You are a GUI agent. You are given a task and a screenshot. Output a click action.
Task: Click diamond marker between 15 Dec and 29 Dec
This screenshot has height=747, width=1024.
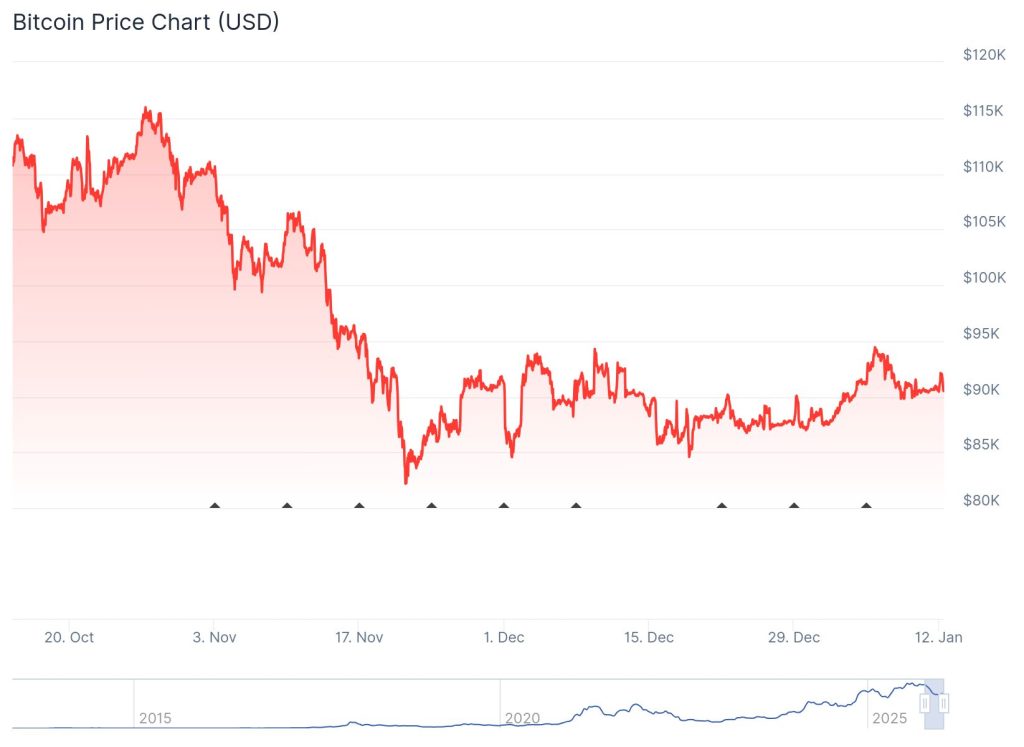coord(721,505)
